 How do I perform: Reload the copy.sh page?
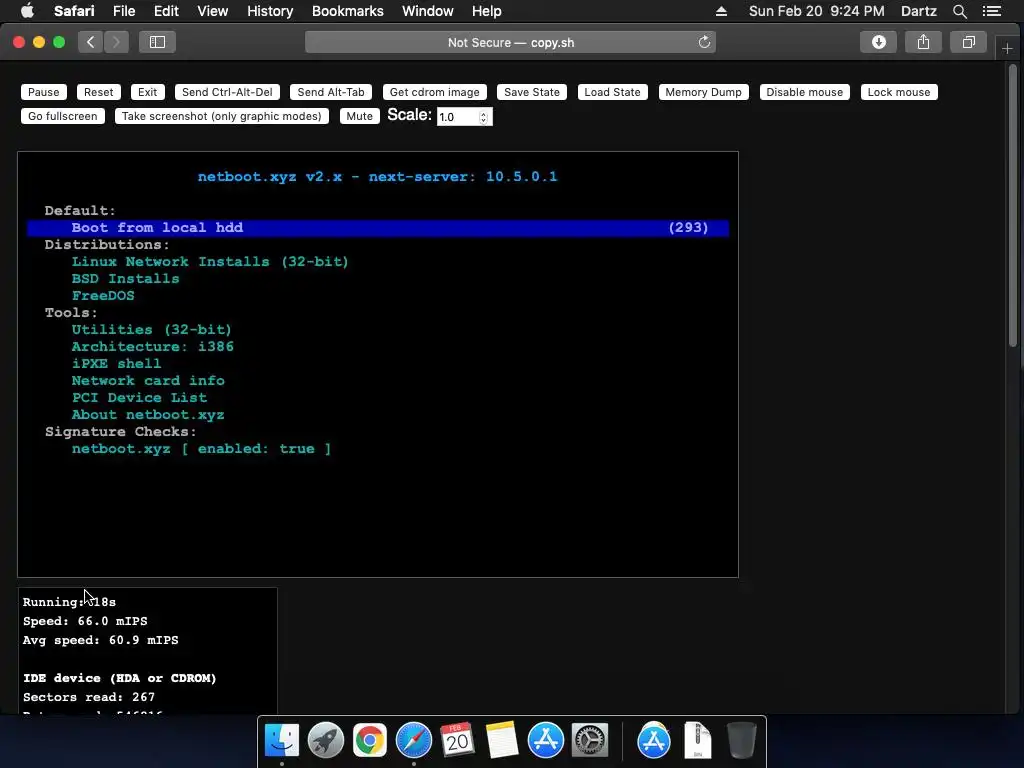pos(704,42)
